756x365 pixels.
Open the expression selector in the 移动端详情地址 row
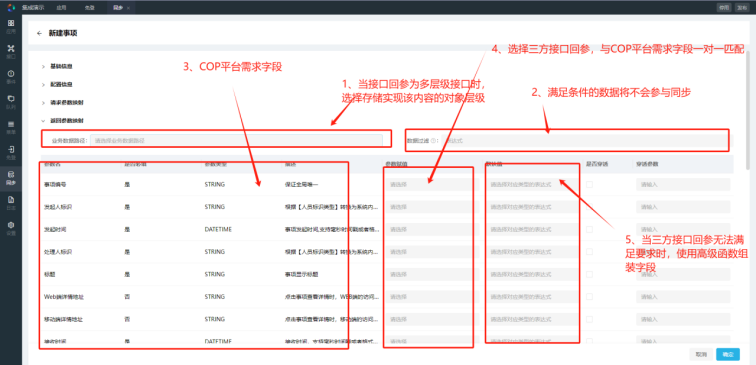point(532,319)
